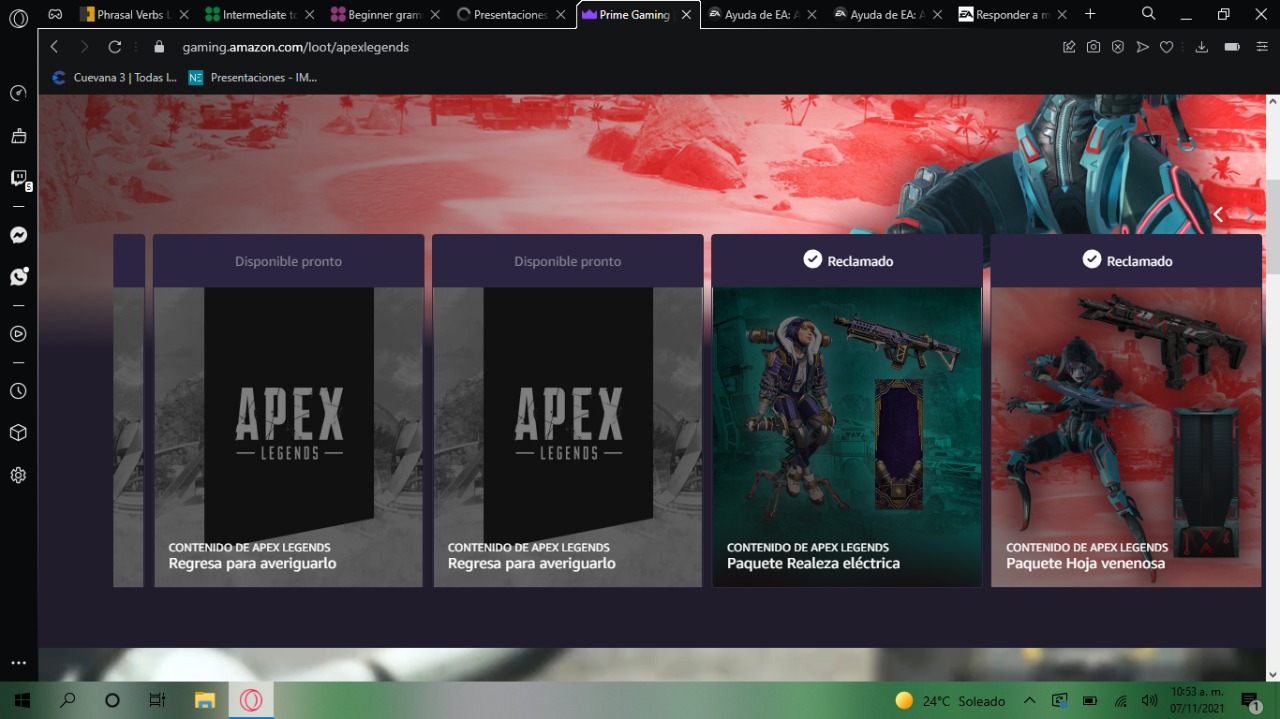
Task: Show hidden system tray icons
Action: coord(1029,701)
